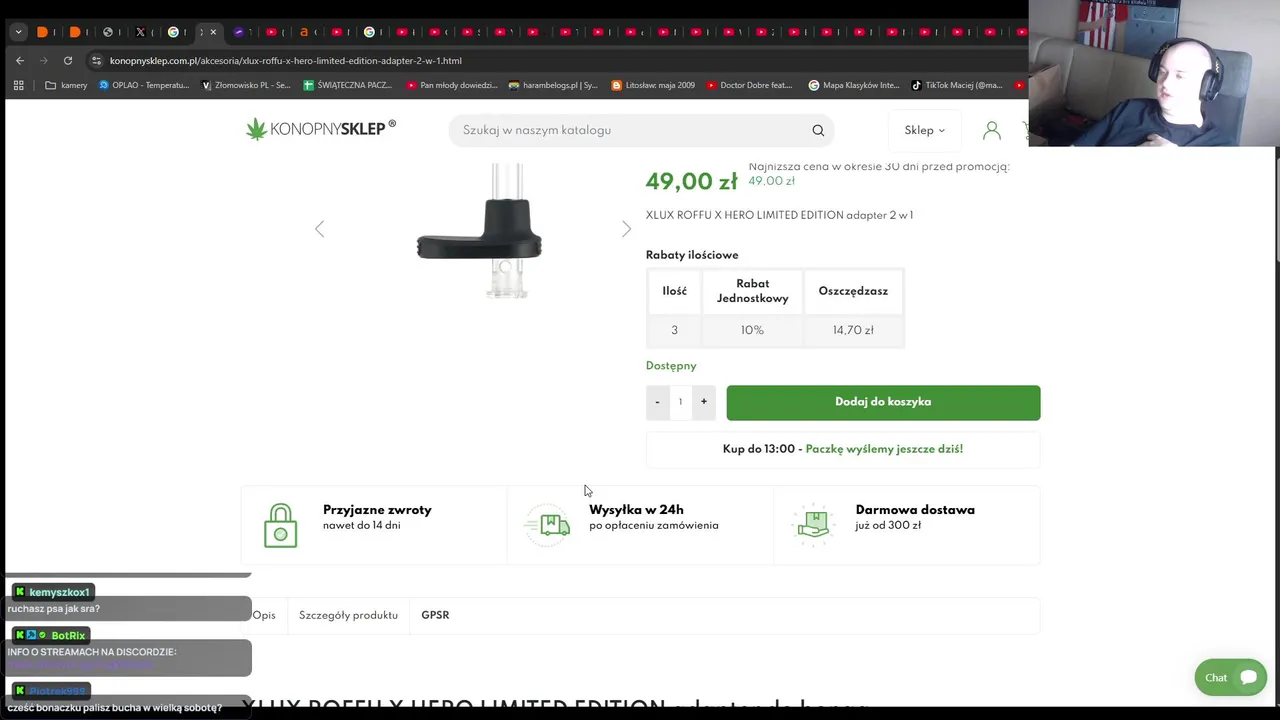Close the active browser tab
This screenshot has height=720, width=1280.
(x=212, y=32)
